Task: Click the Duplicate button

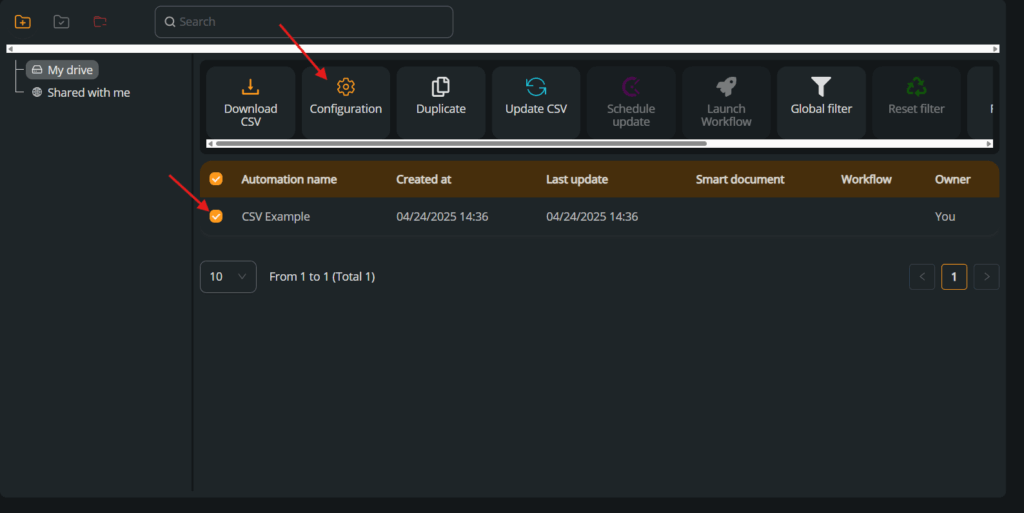Action: pos(441,102)
